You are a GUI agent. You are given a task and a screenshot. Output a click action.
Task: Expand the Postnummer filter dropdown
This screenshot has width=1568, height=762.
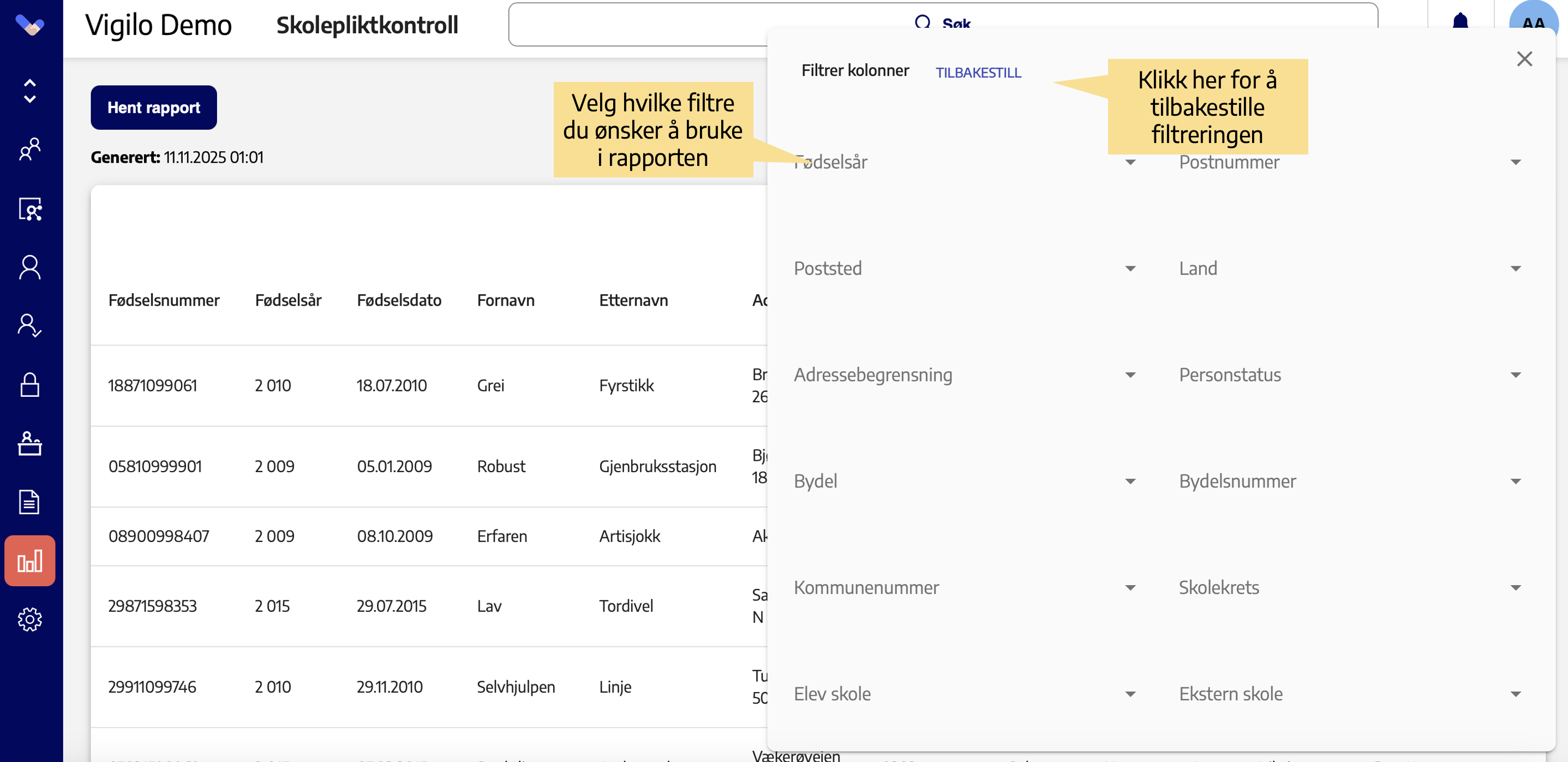[1350, 162]
